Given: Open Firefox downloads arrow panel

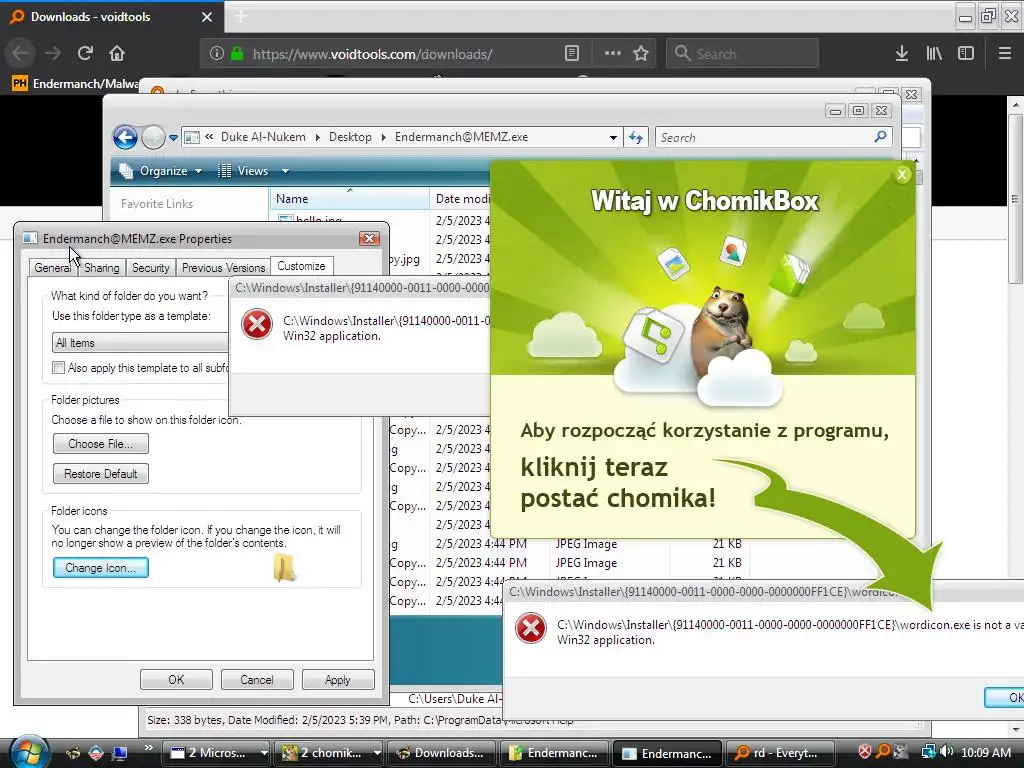Looking at the screenshot, I should (x=902, y=54).
